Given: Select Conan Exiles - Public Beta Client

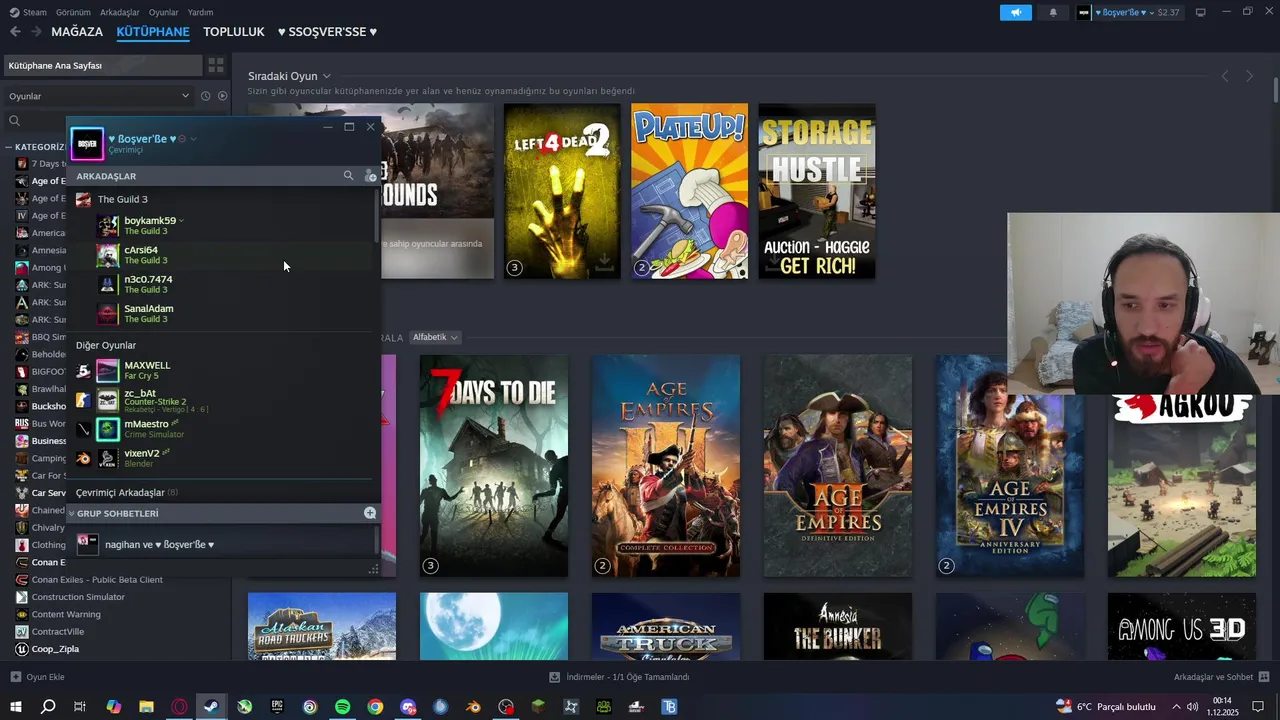Looking at the screenshot, I should tap(97, 580).
